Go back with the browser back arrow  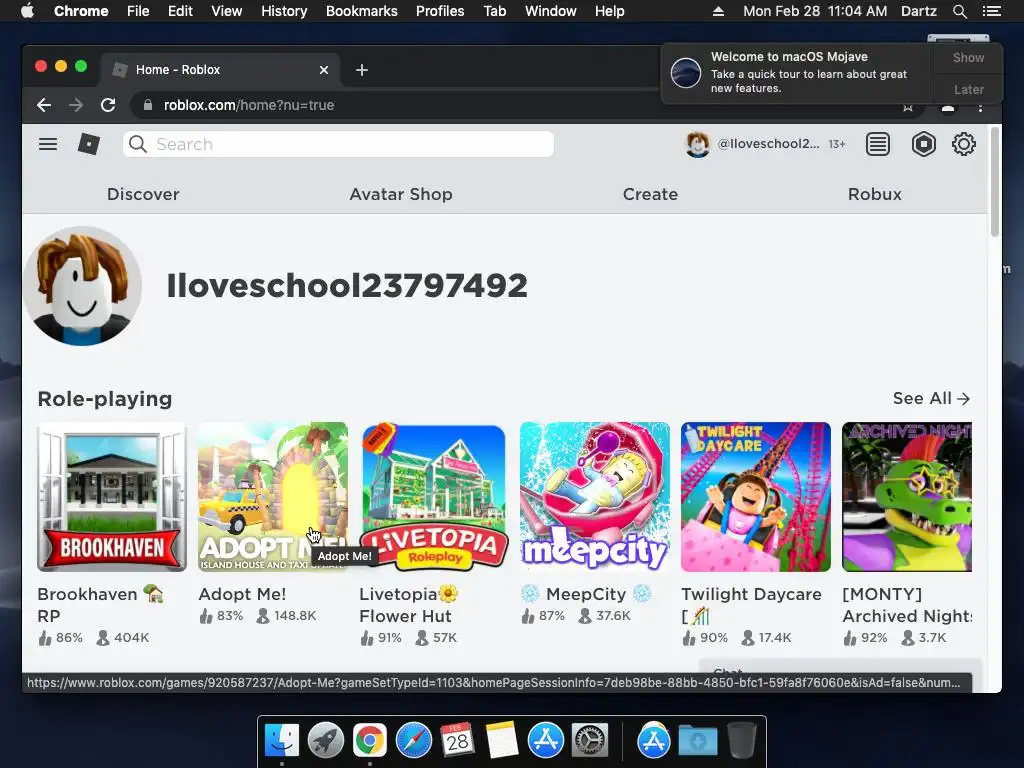tap(44, 105)
